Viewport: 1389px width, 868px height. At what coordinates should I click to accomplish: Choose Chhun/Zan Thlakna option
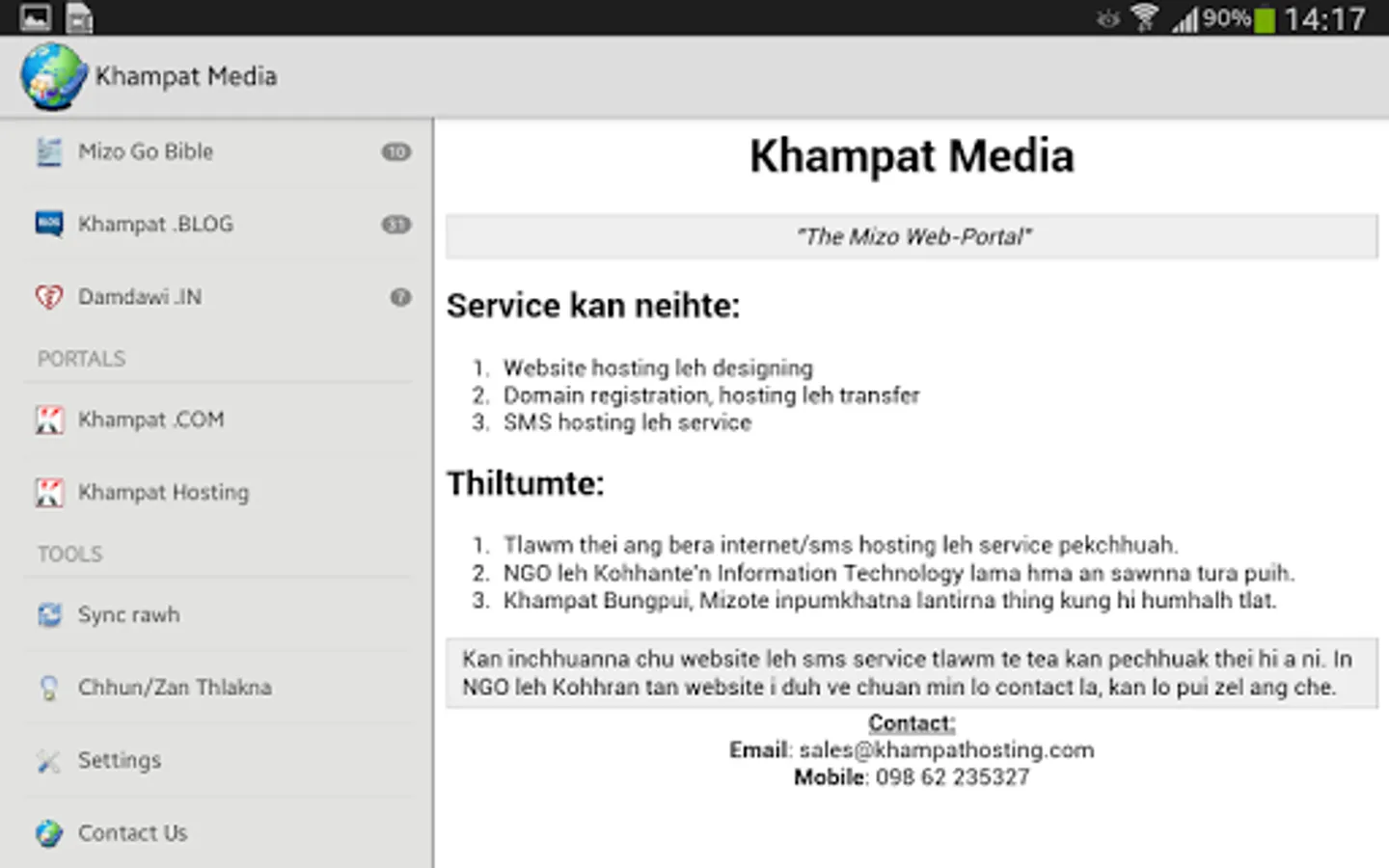[217, 688]
